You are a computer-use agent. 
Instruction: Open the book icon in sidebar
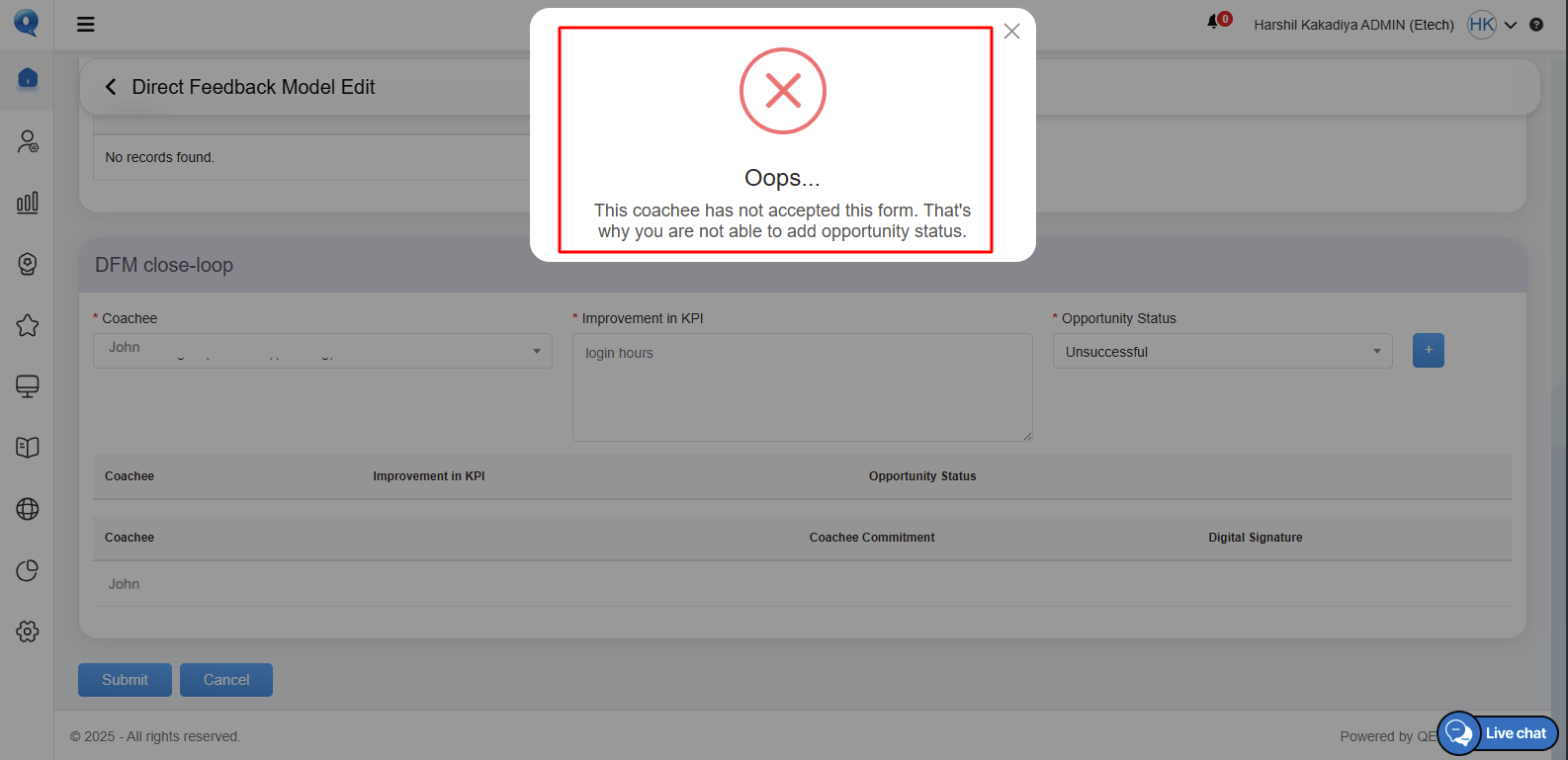click(x=28, y=448)
